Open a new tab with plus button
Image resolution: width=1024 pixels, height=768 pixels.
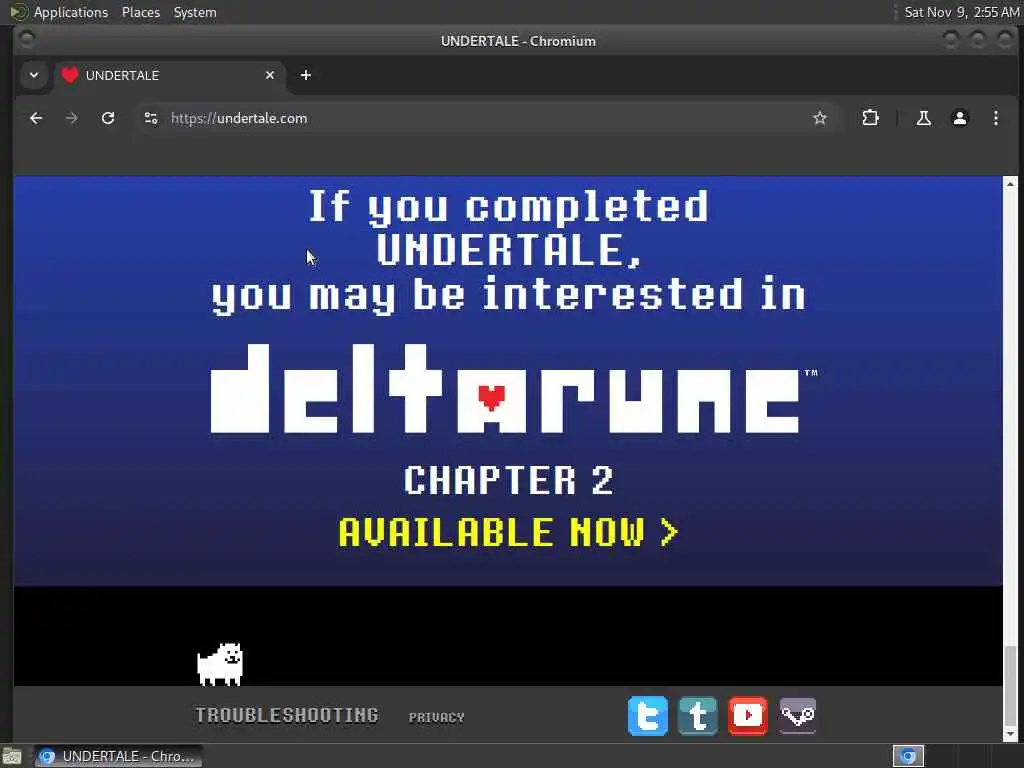(306, 75)
